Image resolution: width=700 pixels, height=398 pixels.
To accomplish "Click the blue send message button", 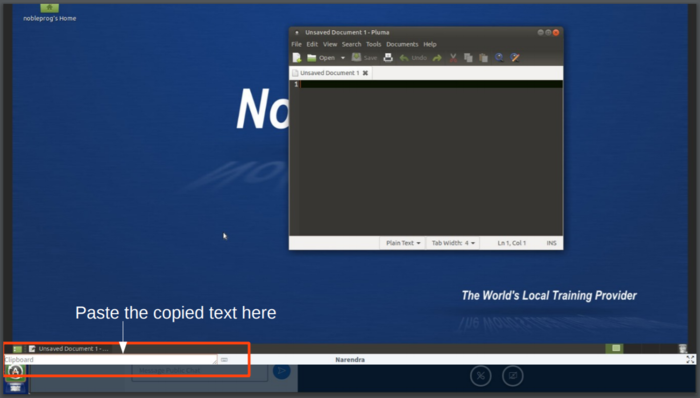I will (x=281, y=370).
